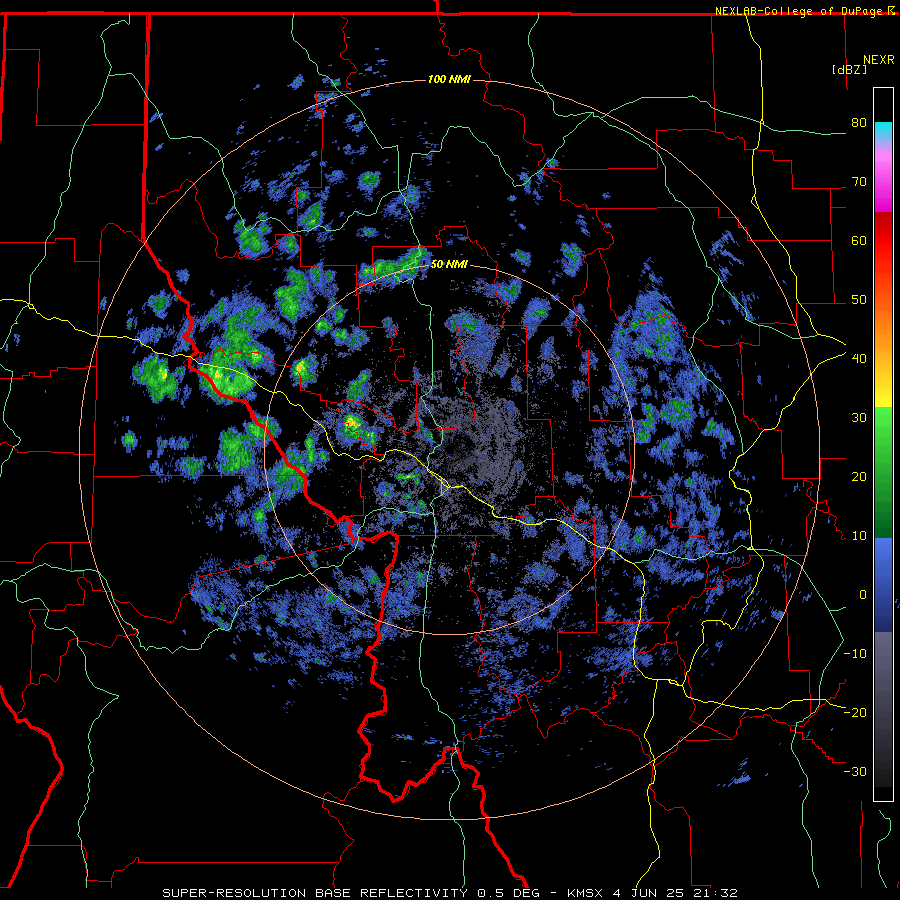Viewport: 900px width, 900px height.
Task: Click the 80 dBZ scale value
Action: point(859,123)
